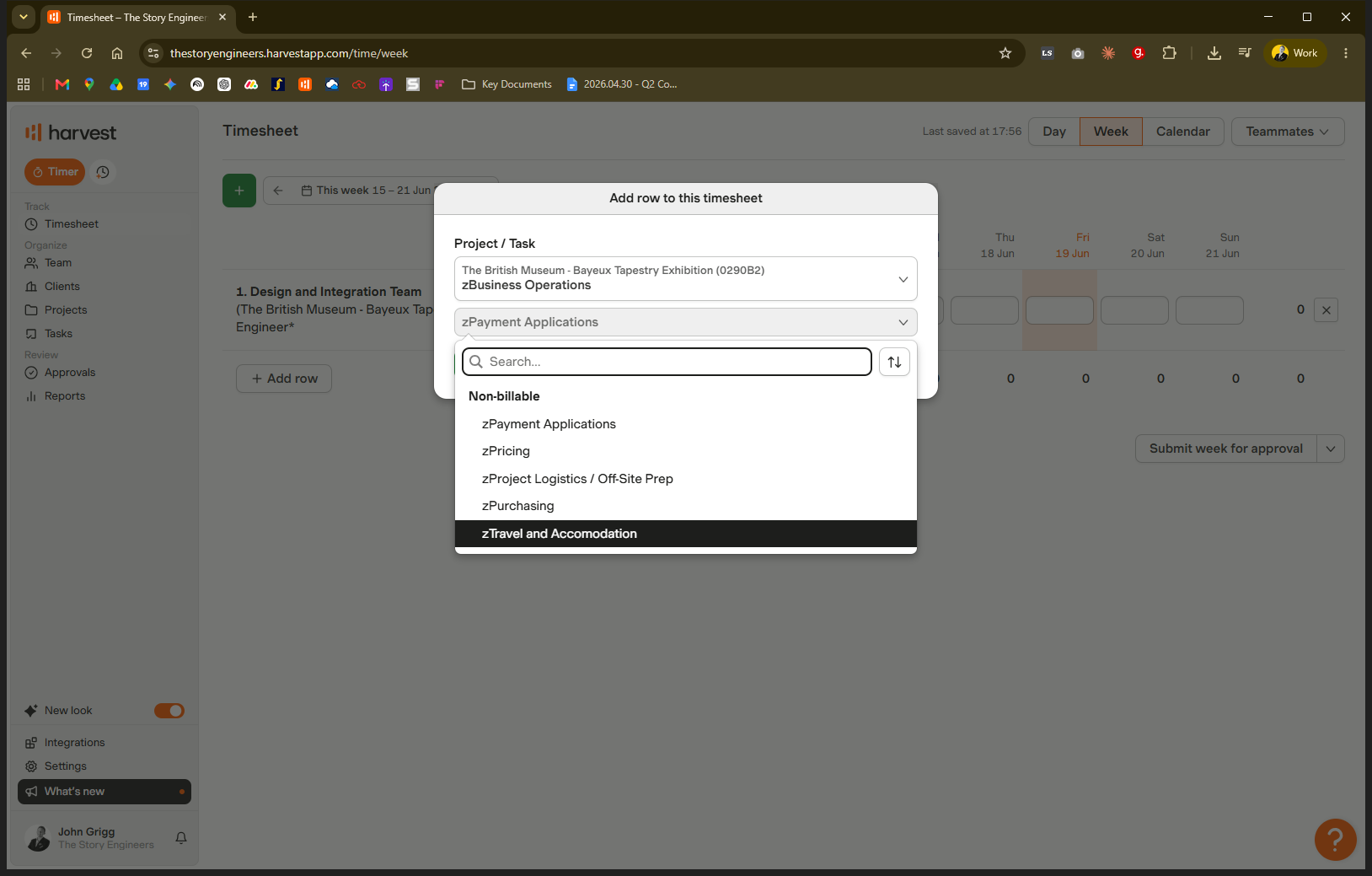Screen dimensions: 1372x876
Task: Switch to Calendar view
Action: coord(1183,132)
